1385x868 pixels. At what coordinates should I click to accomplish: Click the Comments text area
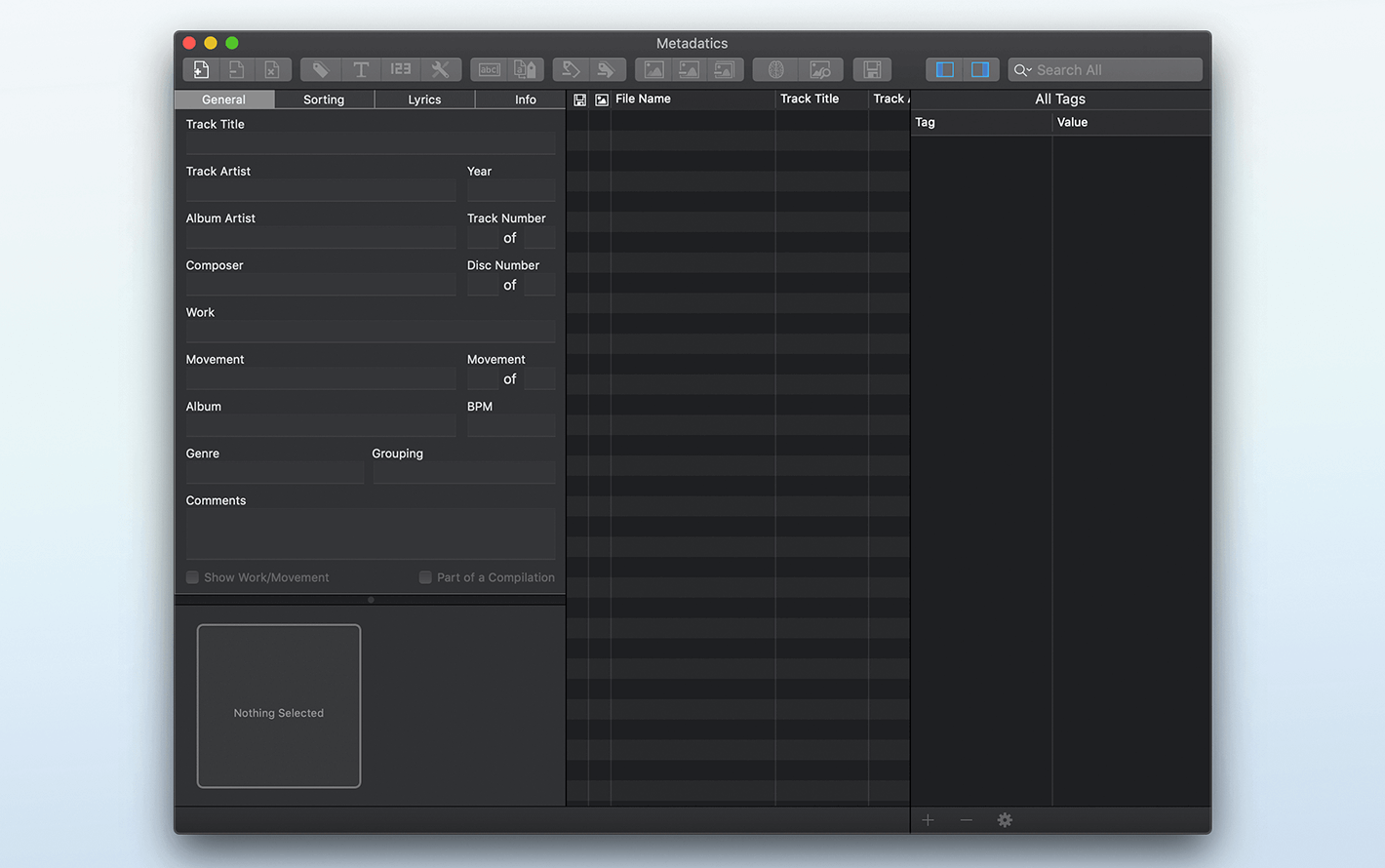[x=371, y=533]
